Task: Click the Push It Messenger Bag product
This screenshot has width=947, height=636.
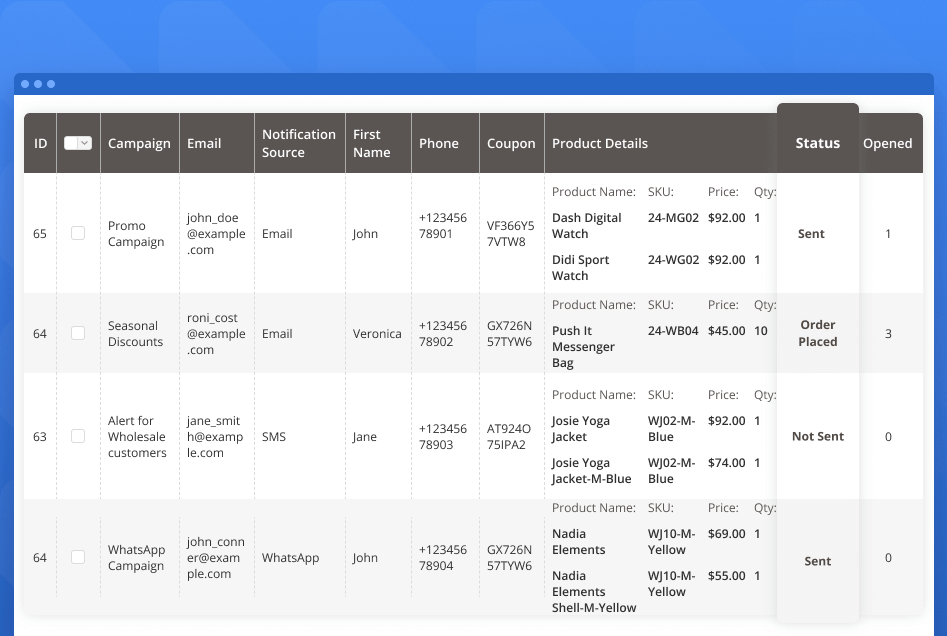Action: click(585, 347)
